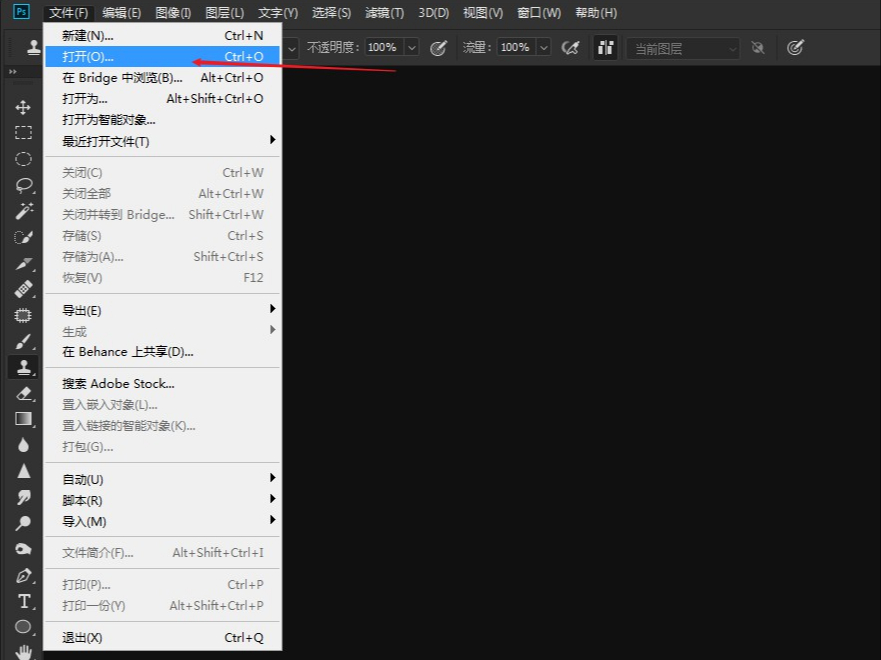Toggle pressure for opacity button
This screenshot has width=881, height=660.
[438, 48]
